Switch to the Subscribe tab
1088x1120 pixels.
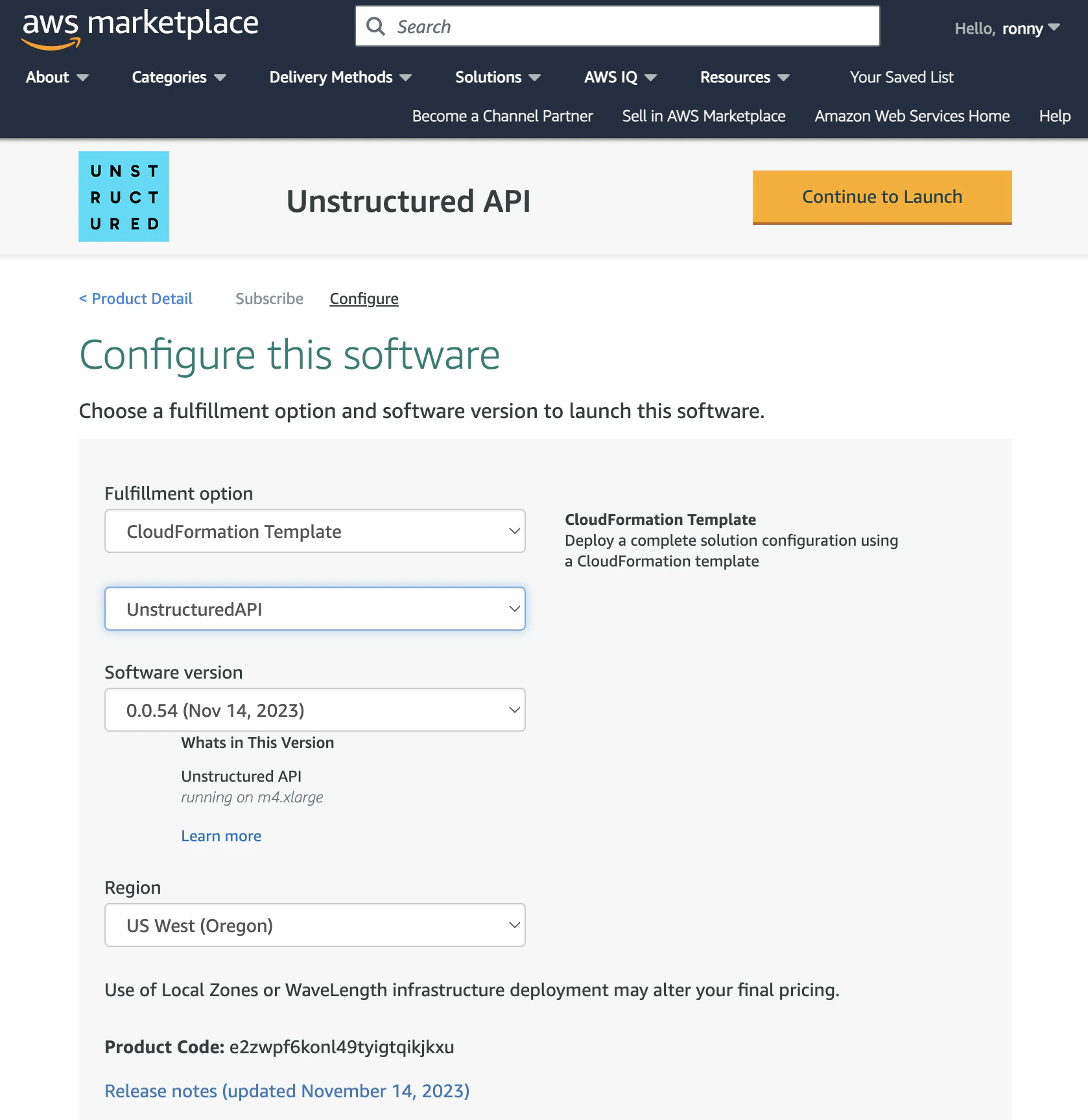coord(269,299)
